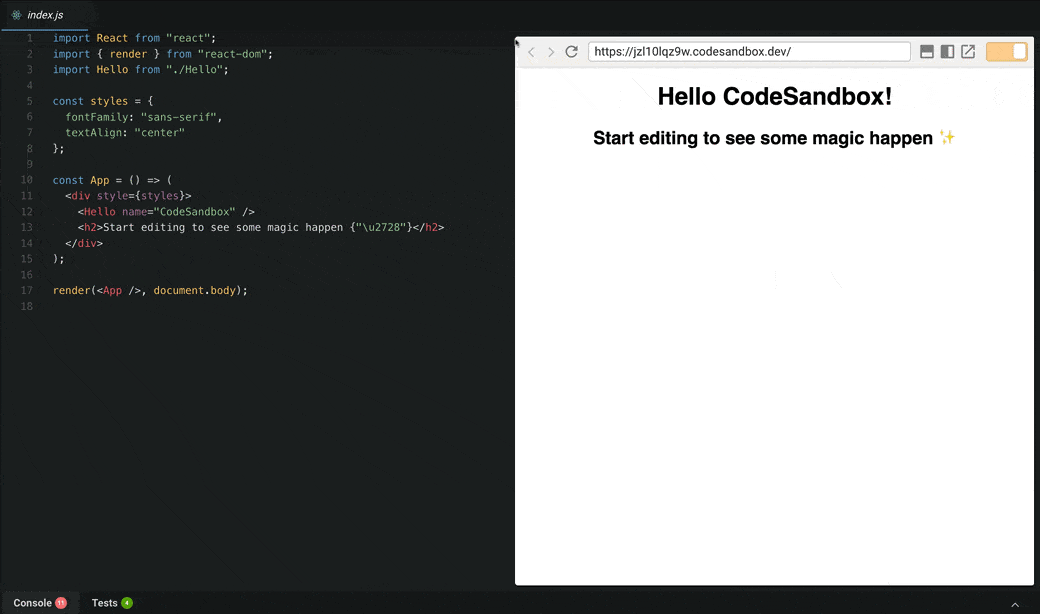Click the Hello import on line 3

coord(110,70)
